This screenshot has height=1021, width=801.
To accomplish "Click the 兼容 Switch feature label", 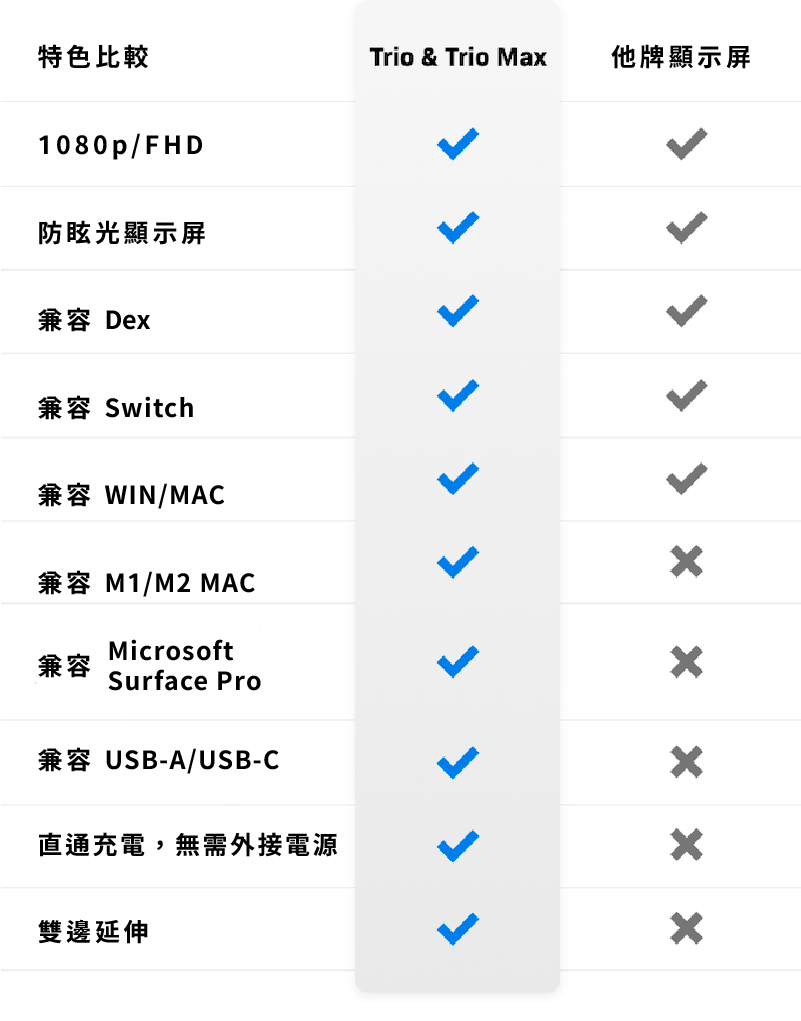I will click(x=116, y=408).
